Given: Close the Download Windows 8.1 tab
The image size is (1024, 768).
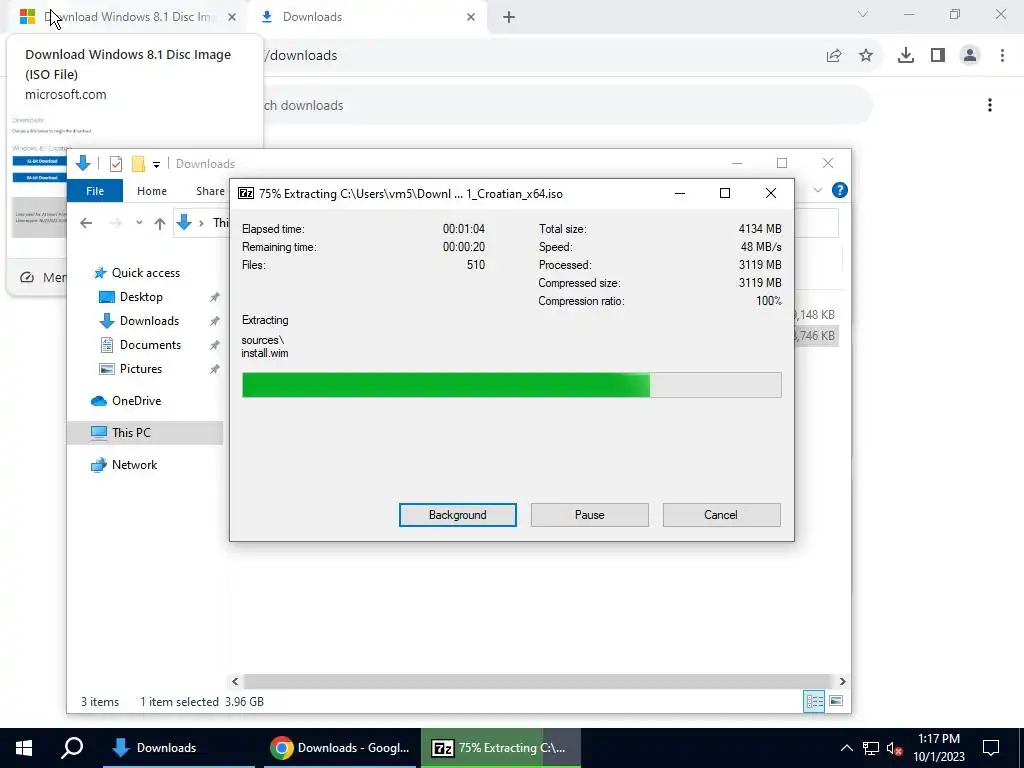Looking at the screenshot, I should (232, 17).
